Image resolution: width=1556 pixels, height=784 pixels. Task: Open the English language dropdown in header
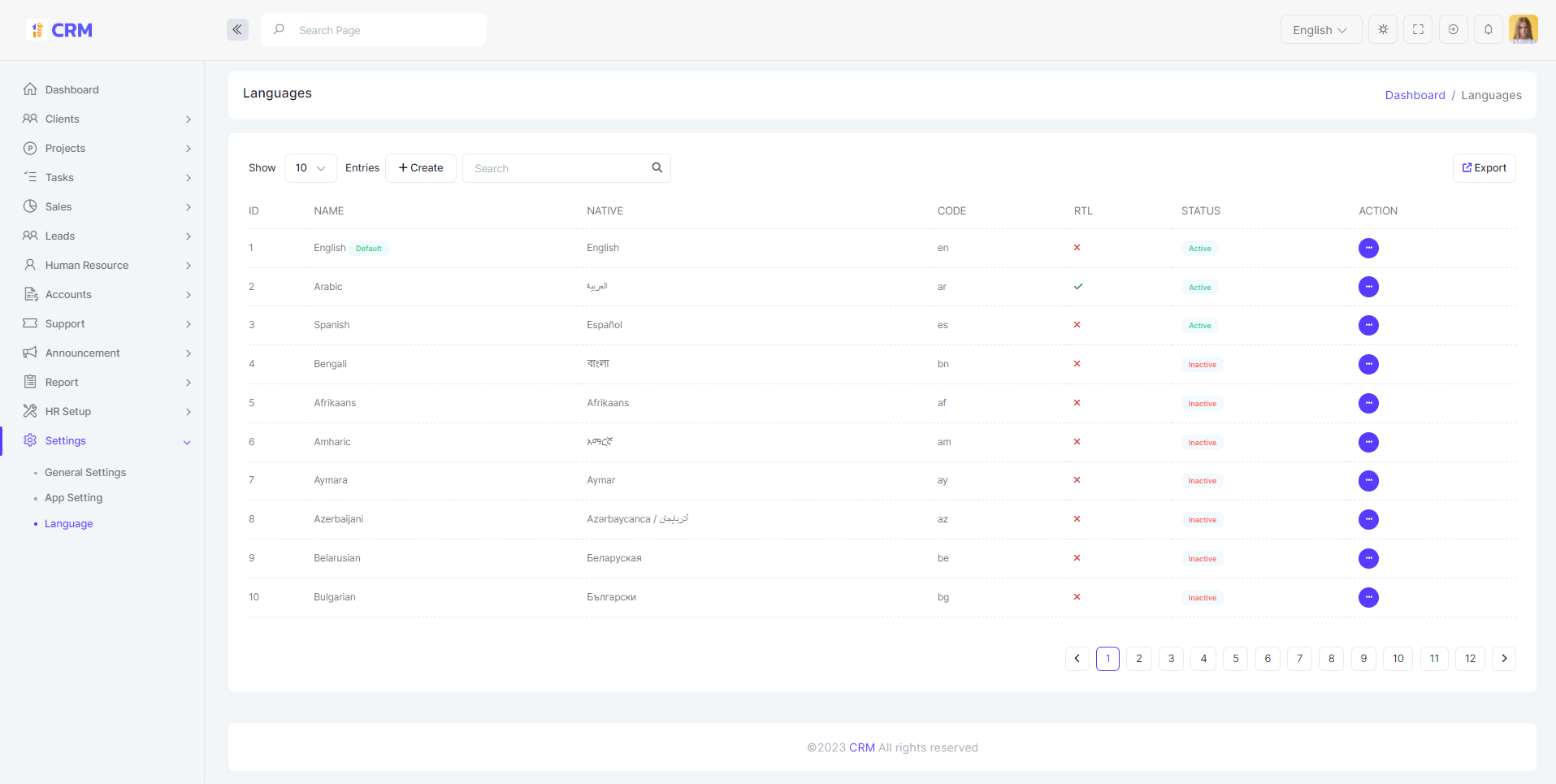[x=1321, y=30]
